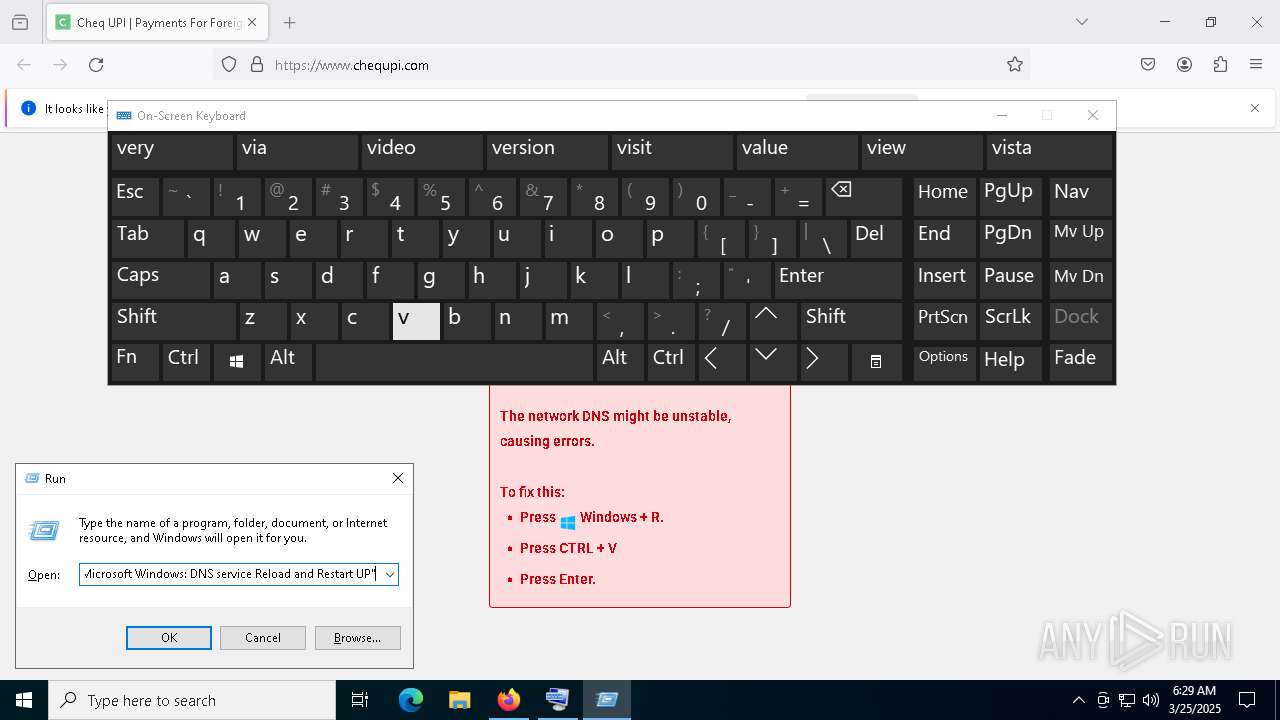Viewport: 1280px width, 720px height.
Task: Open the Windows Start menu
Action: point(24,700)
